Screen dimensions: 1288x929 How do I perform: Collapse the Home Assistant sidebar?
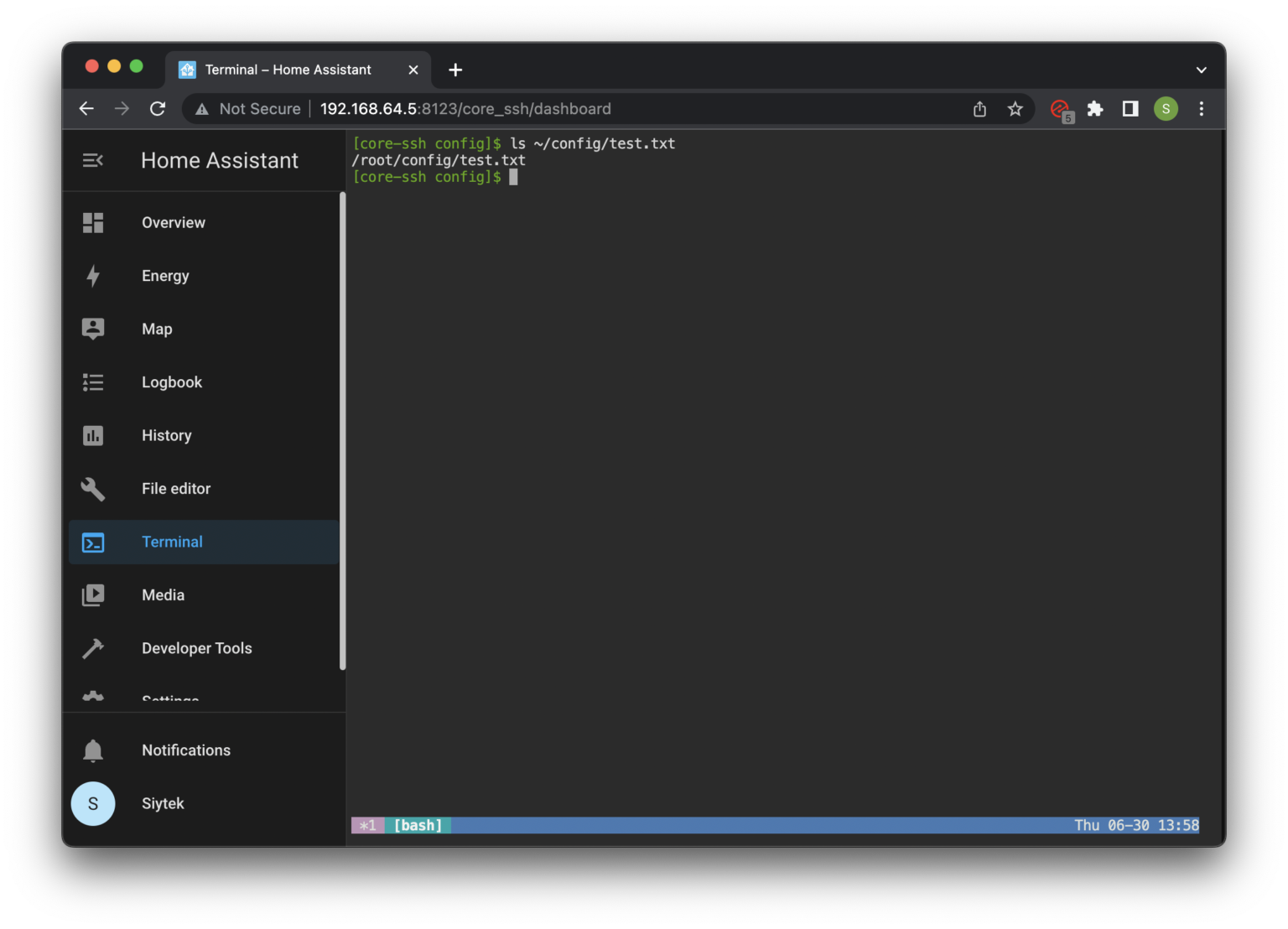pyautogui.click(x=92, y=160)
